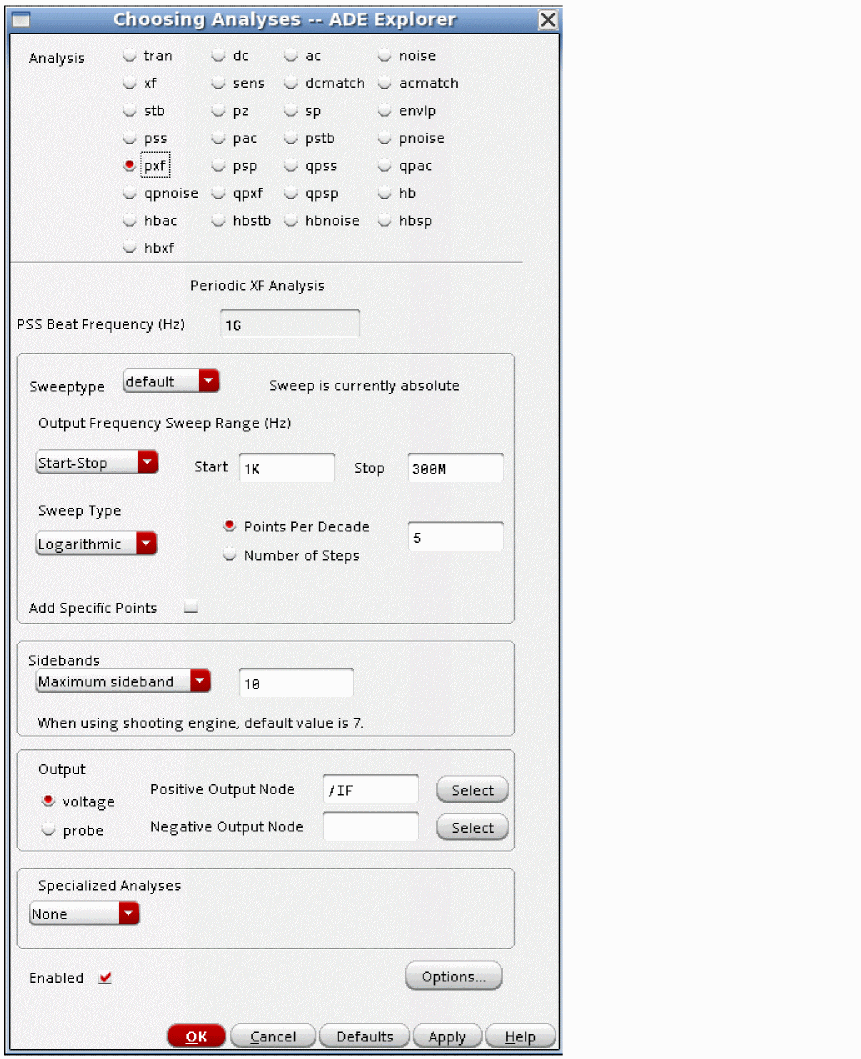Pick the hbsp analysis option
The height and width of the screenshot is (1059, 861).
tap(384, 221)
